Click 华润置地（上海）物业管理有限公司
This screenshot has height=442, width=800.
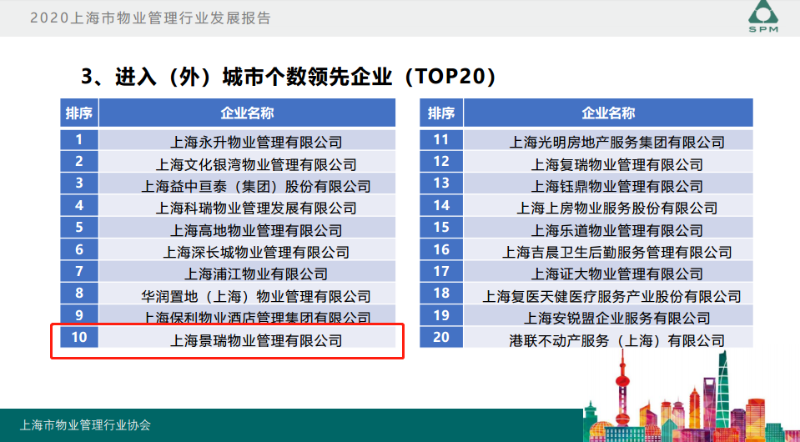tap(256, 296)
